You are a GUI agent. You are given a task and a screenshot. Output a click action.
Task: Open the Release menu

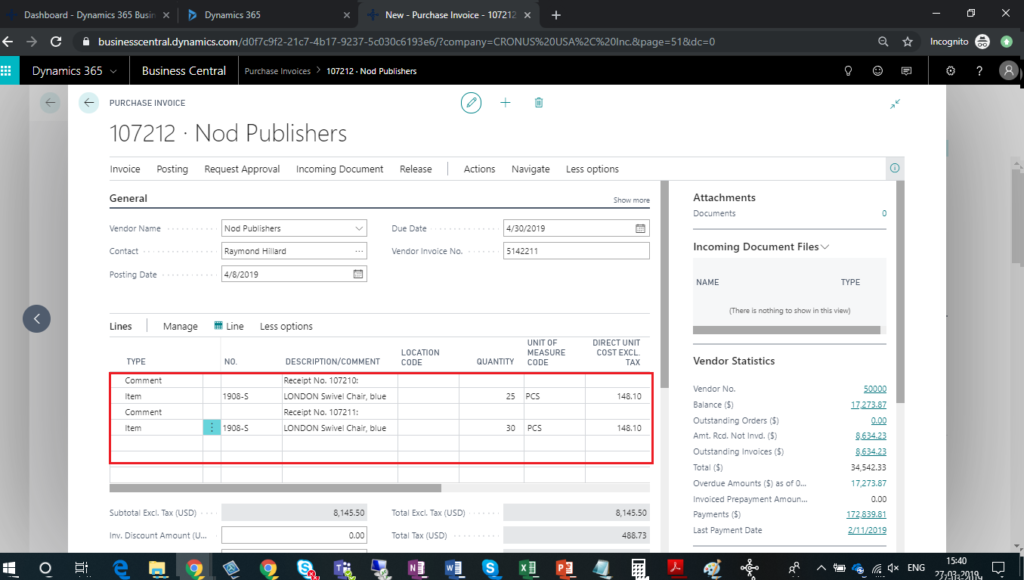tap(415, 169)
